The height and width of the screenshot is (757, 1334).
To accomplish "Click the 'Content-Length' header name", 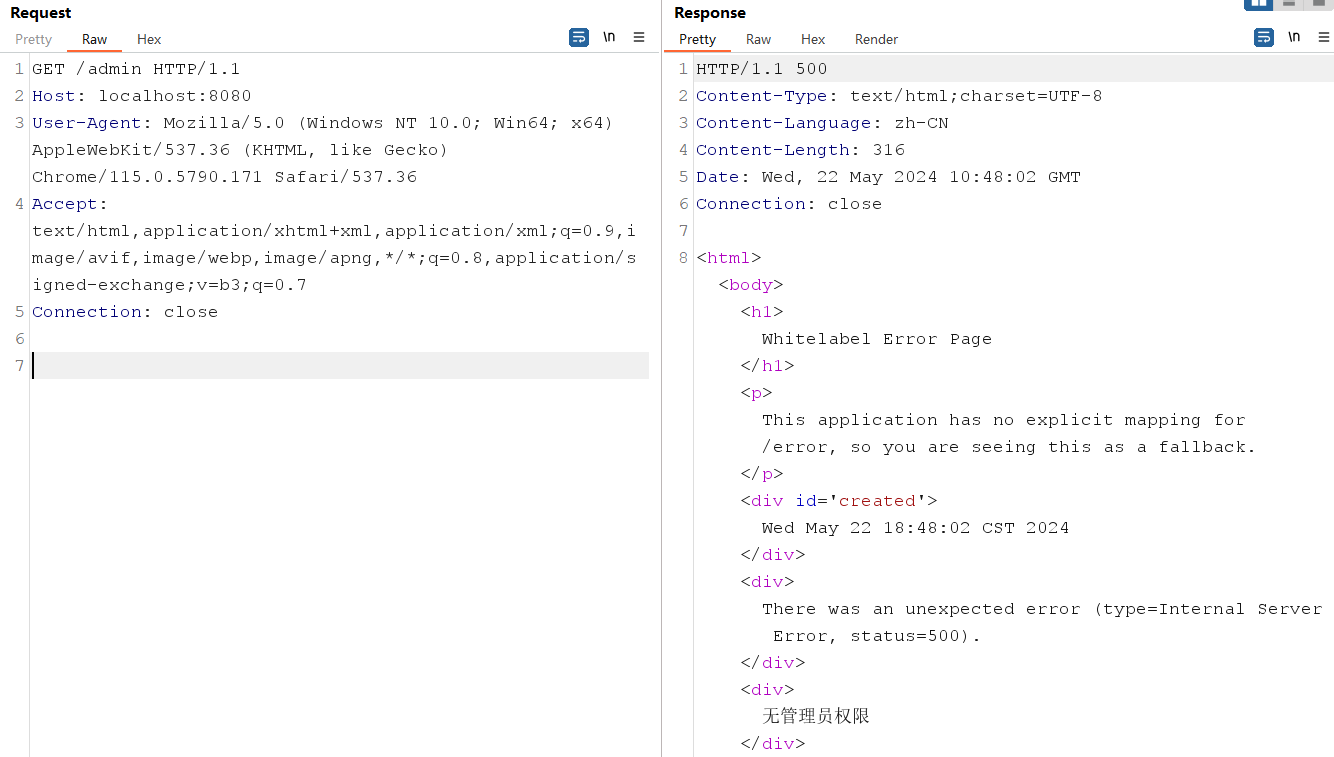I will coord(773,150).
